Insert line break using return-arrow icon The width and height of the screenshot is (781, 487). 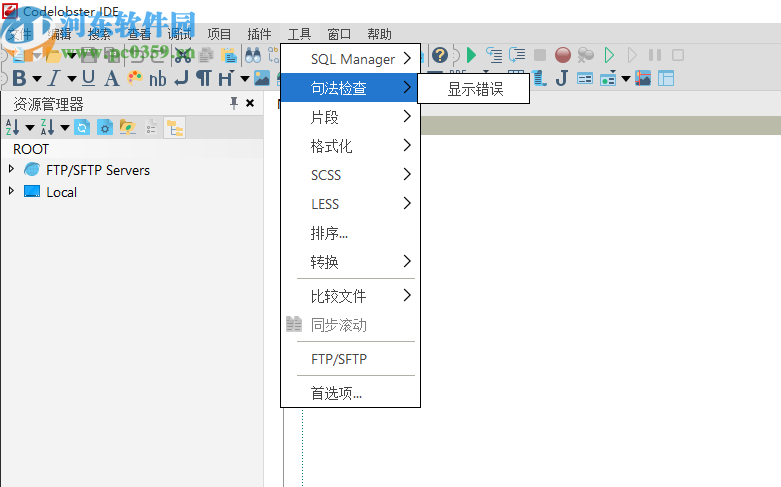pyautogui.click(x=181, y=78)
